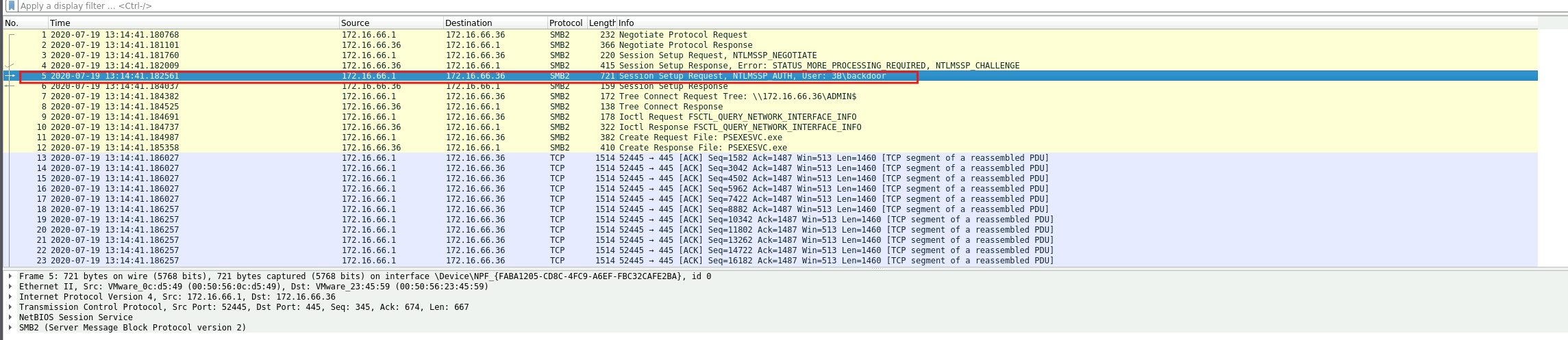1568x340 pixels.
Task: Select packet 8 Tree Connect Response
Action: tap(771, 107)
